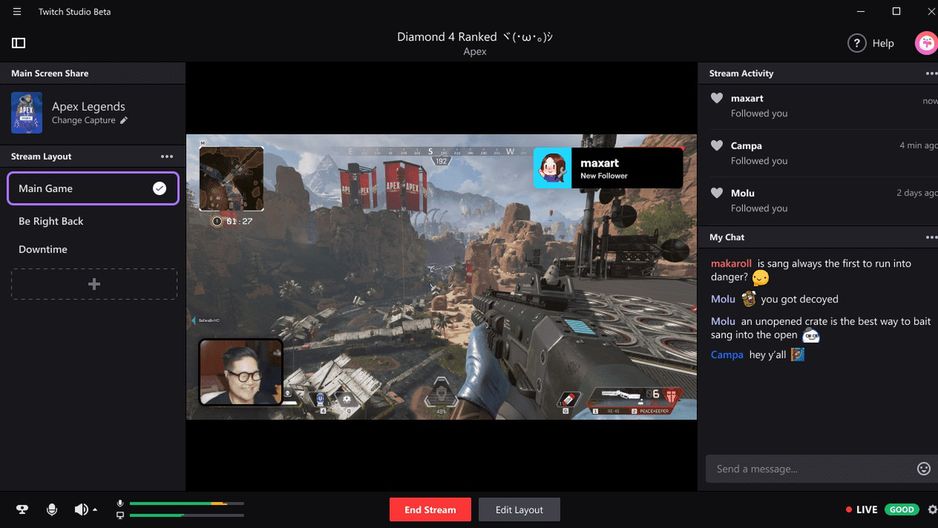Toggle the sidebar panel layout icon
Viewport: 938px width, 528px height.
coord(19,42)
